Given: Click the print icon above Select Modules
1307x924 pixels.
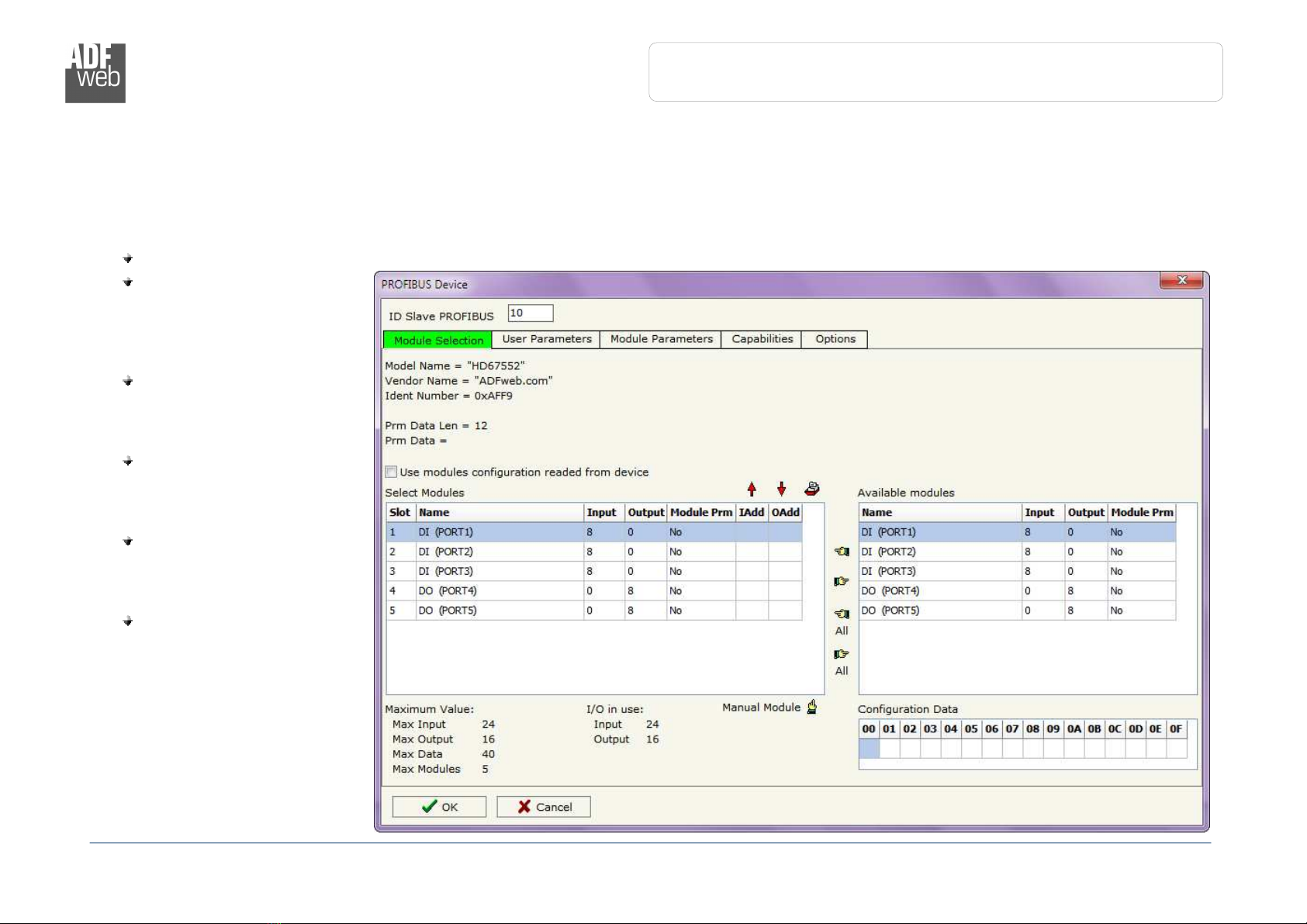Looking at the screenshot, I should [x=811, y=489].
